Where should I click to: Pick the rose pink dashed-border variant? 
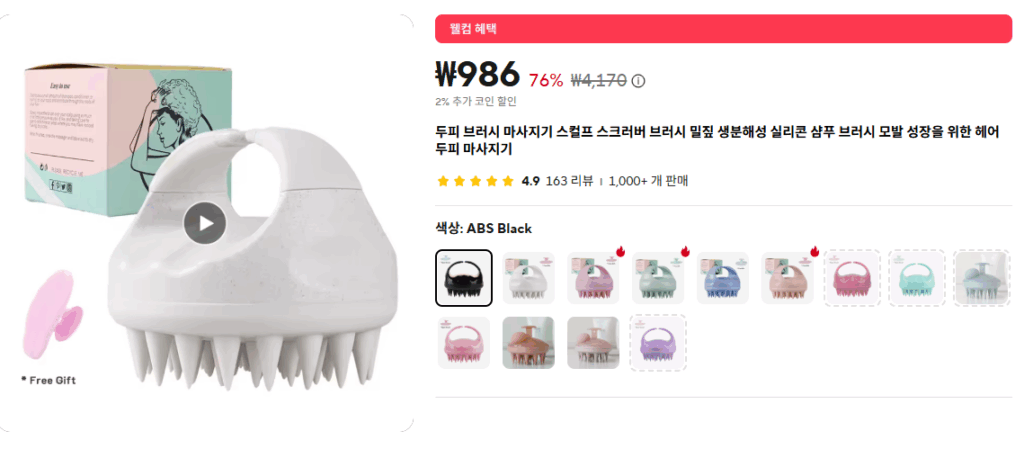click(x=852, y=278)
